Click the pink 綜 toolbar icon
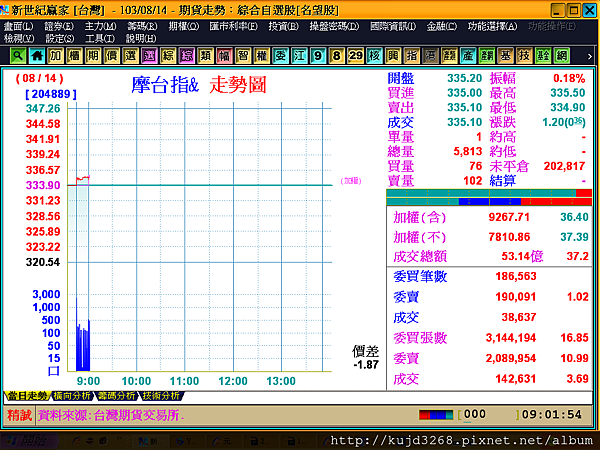Screen dimensions: 600x450 click(x=187, y=56)
